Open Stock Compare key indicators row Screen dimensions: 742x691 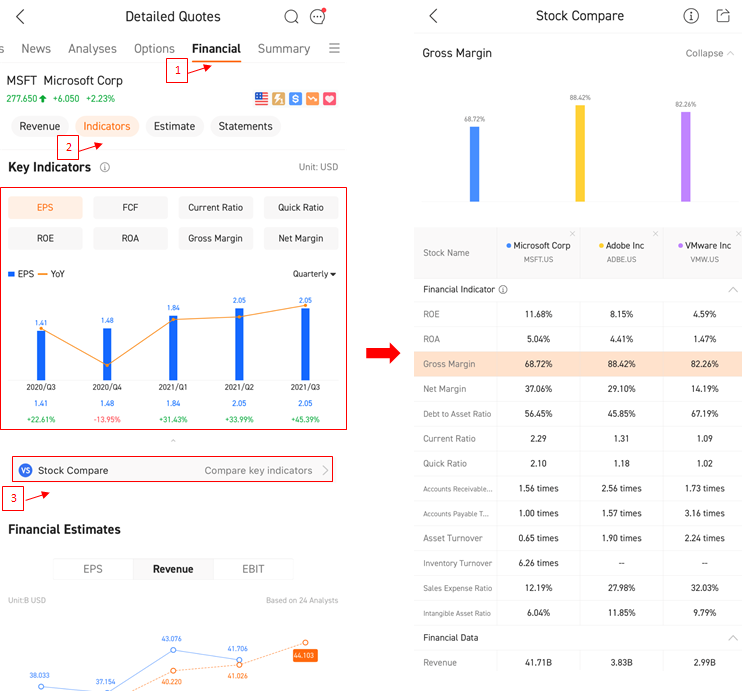pos(173,470)
